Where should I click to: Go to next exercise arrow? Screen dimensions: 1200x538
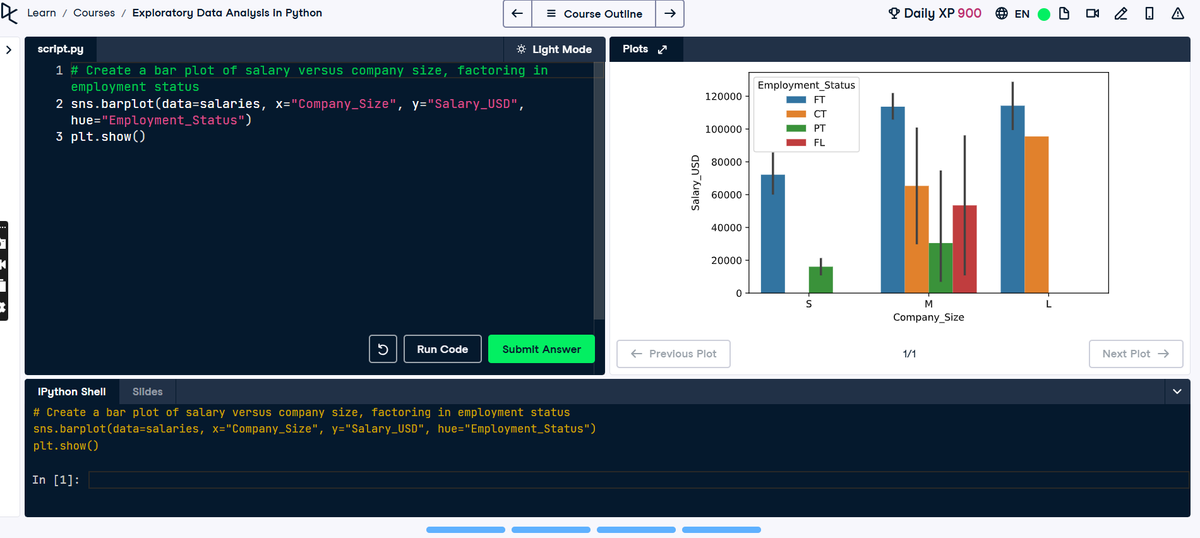[670, 14]
